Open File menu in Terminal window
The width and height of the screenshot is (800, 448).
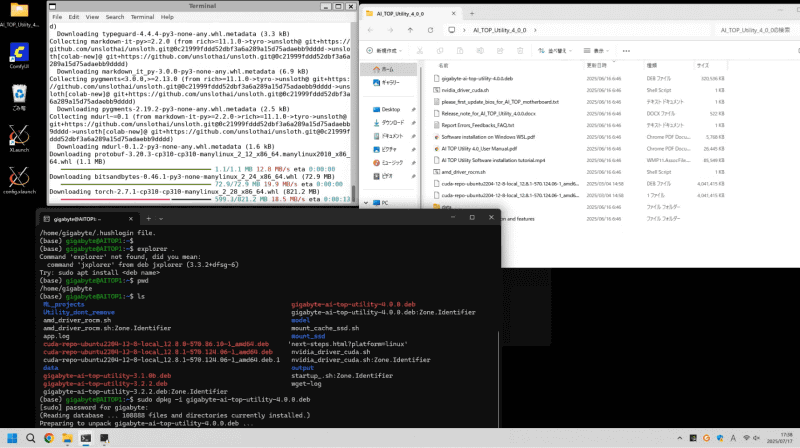[x=57, y=17]
